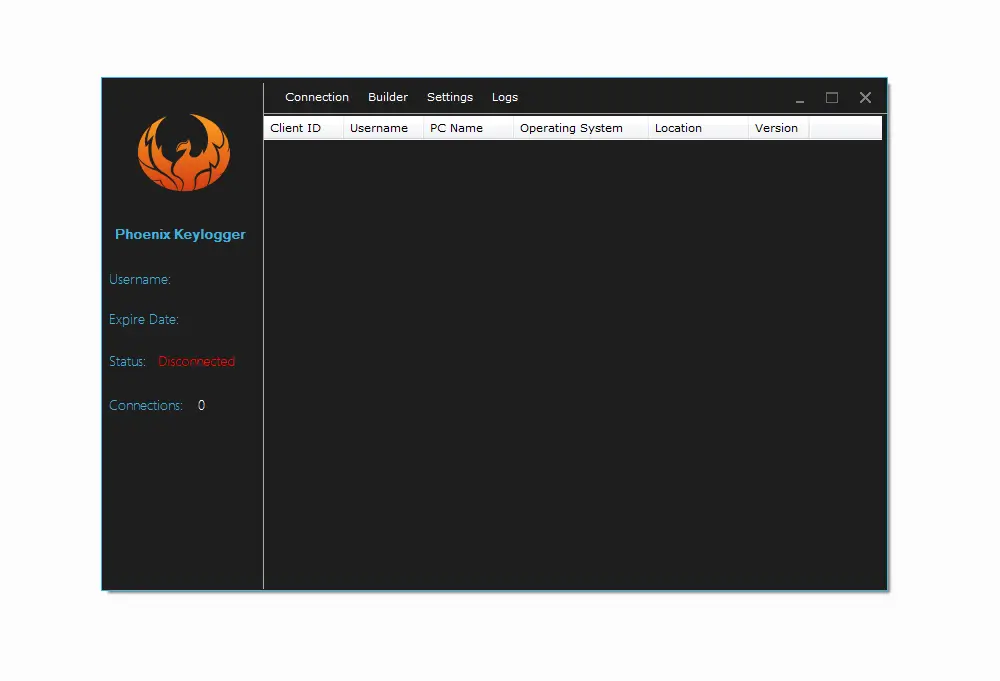Sort clients by Client ID column
Viewport: 1000px width, 681px height.
[x=297, y=128]
